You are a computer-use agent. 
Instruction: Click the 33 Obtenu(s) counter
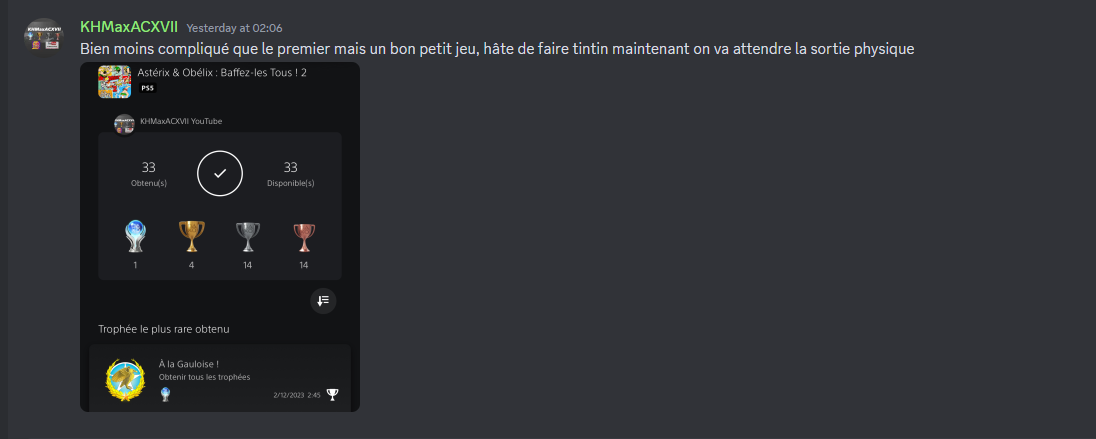pyautogui.click(x=149, y=173)
